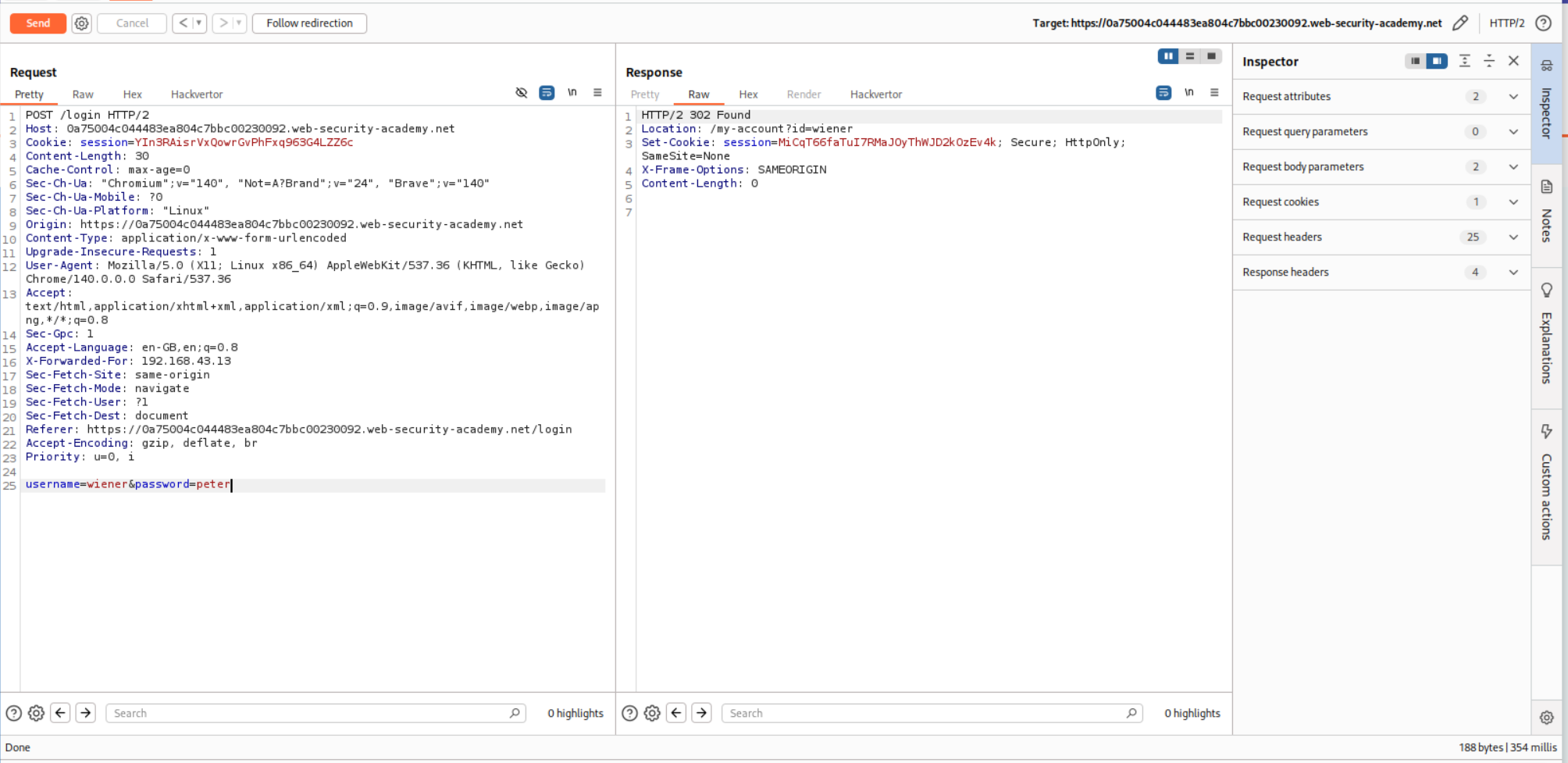This screenshot has width=1568, height=763.
Task: Go to next search match in Request
Action: [x=86, y=713]
